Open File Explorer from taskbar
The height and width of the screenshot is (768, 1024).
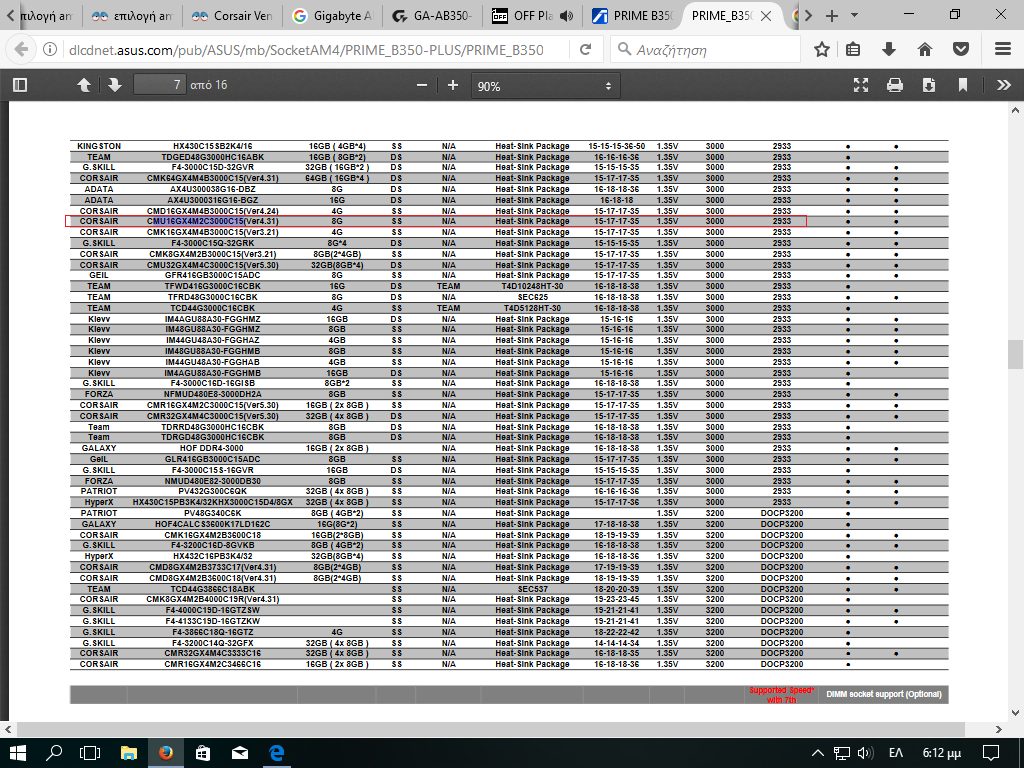[128, 753]
